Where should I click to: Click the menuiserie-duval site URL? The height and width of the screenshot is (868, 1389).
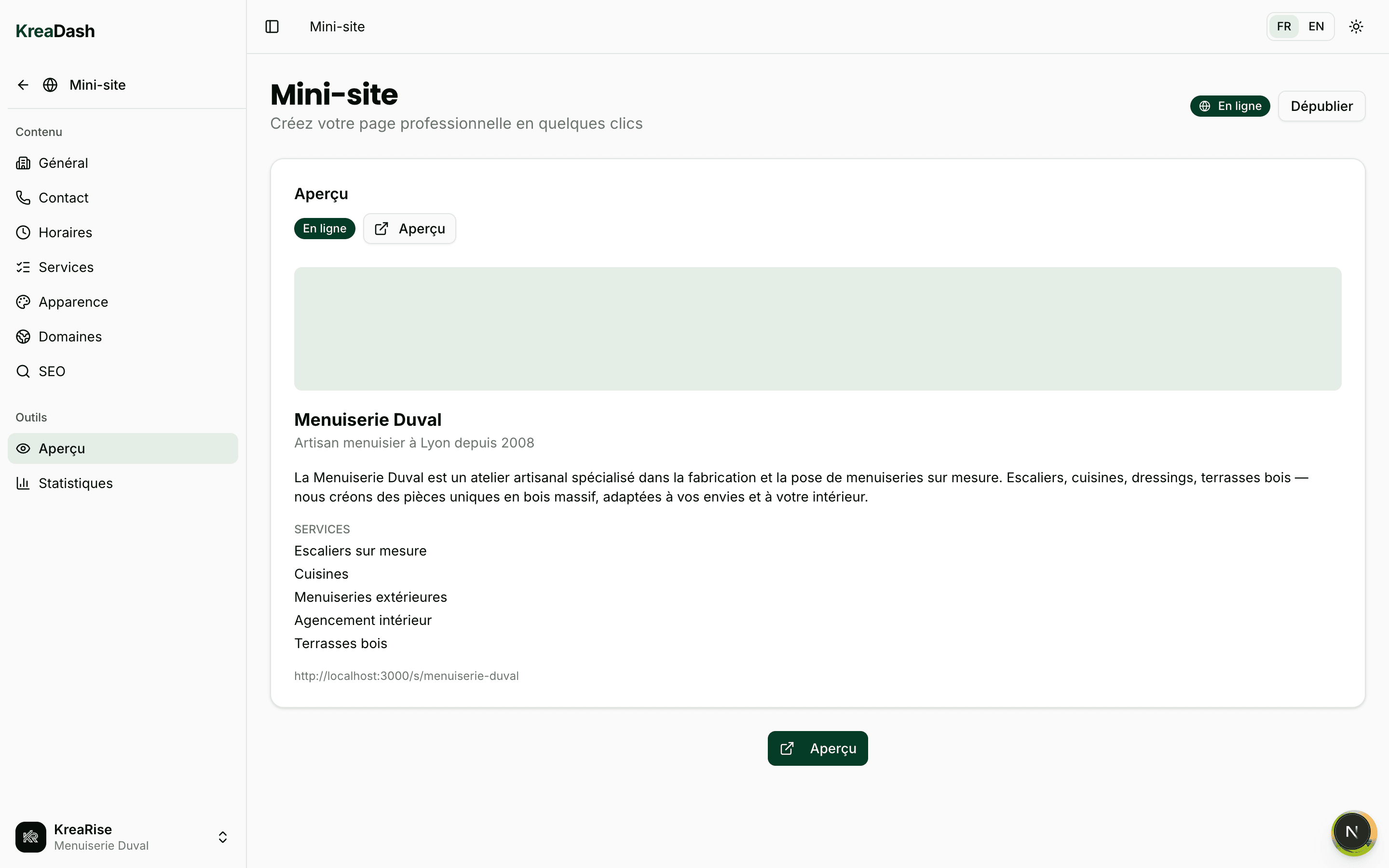tap(407, 676)
